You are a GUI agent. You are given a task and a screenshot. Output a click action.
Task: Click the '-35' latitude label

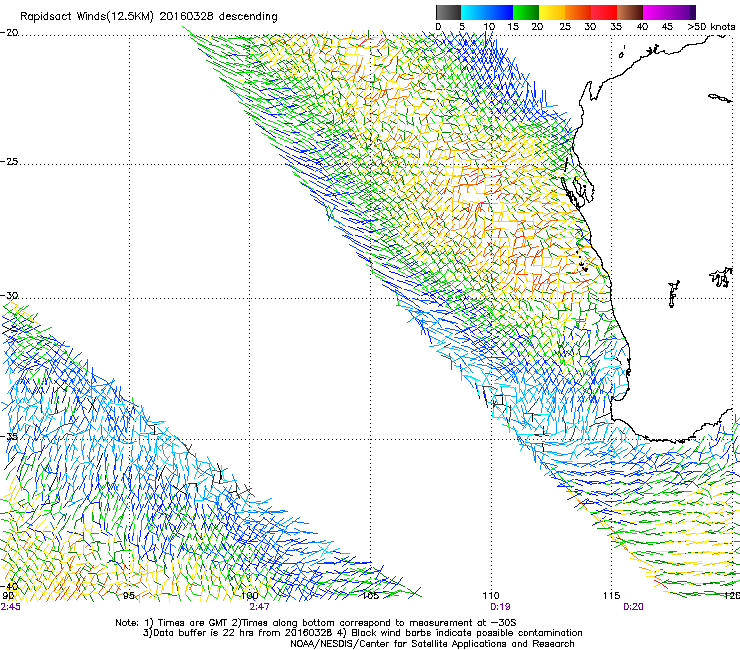point(10,436)
